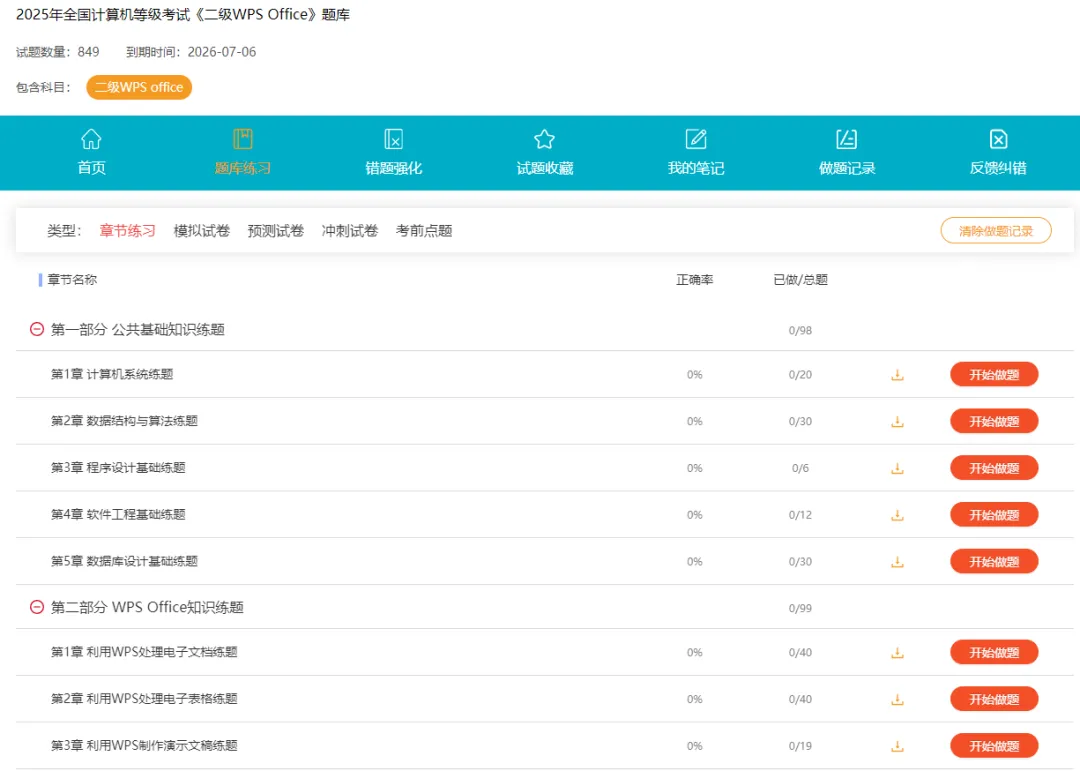Click 清除做题记录 button

coord(996,231)
